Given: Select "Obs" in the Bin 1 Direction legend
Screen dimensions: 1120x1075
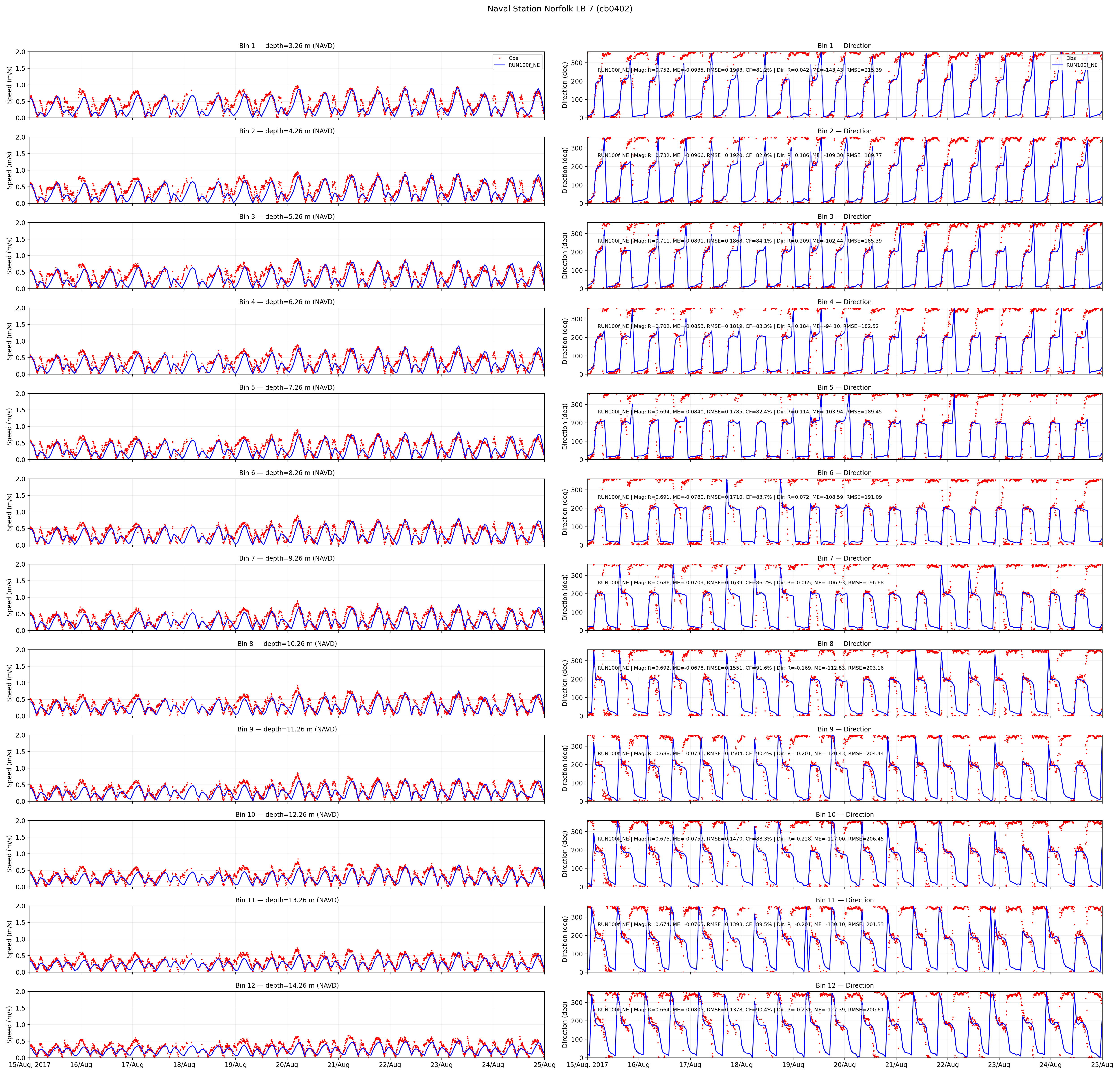Looking at the screenshot, I should click(1071, 58).
